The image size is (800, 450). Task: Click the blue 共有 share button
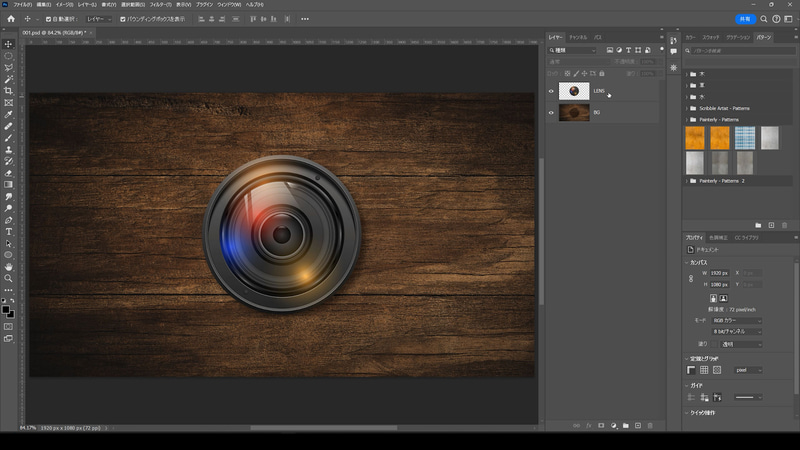point(745,19)
